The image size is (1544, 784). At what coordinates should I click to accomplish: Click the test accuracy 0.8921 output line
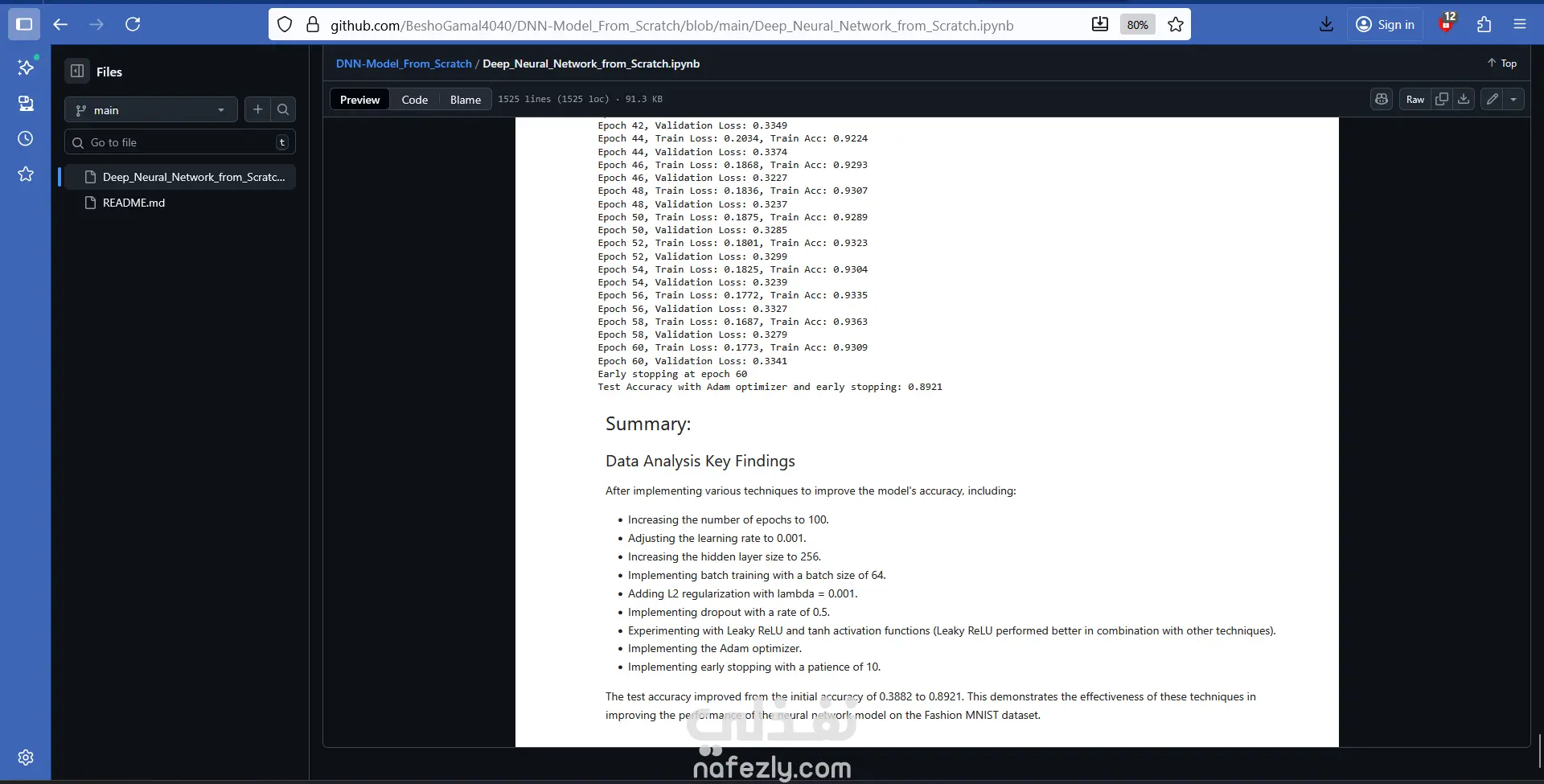770,387
